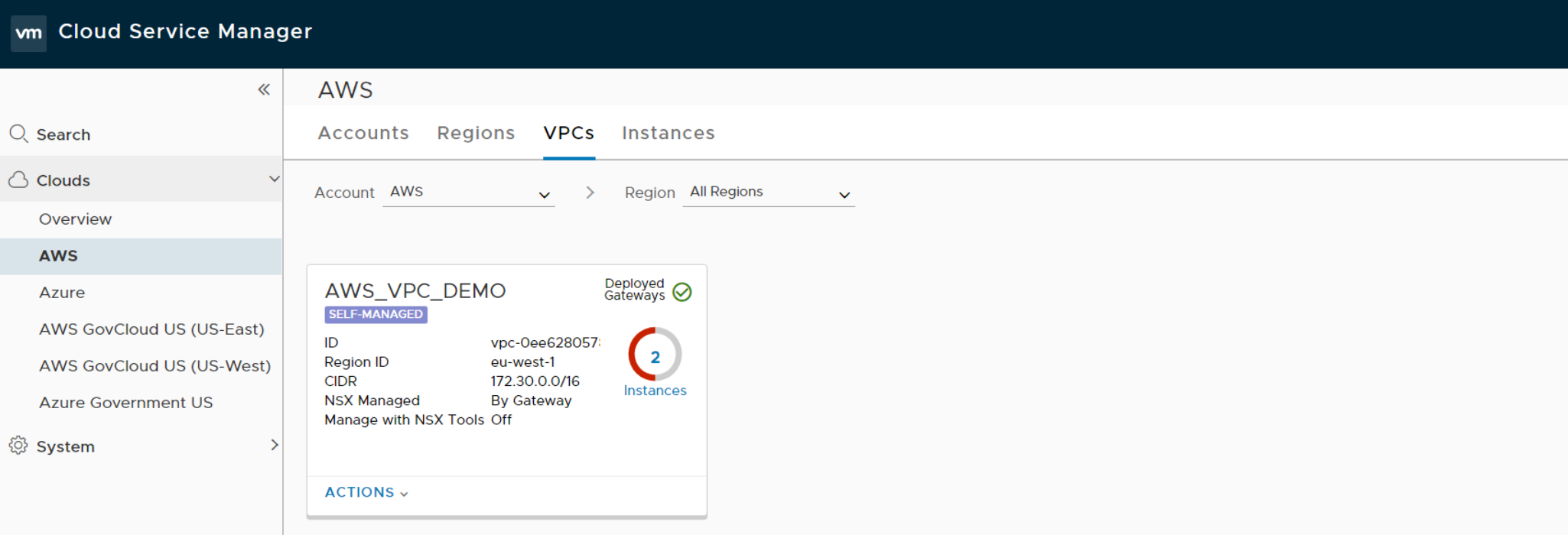Viewport: 1568px width, 535px height.
Task: Click the Instances link on VPC card
Action: coord(655,391)
